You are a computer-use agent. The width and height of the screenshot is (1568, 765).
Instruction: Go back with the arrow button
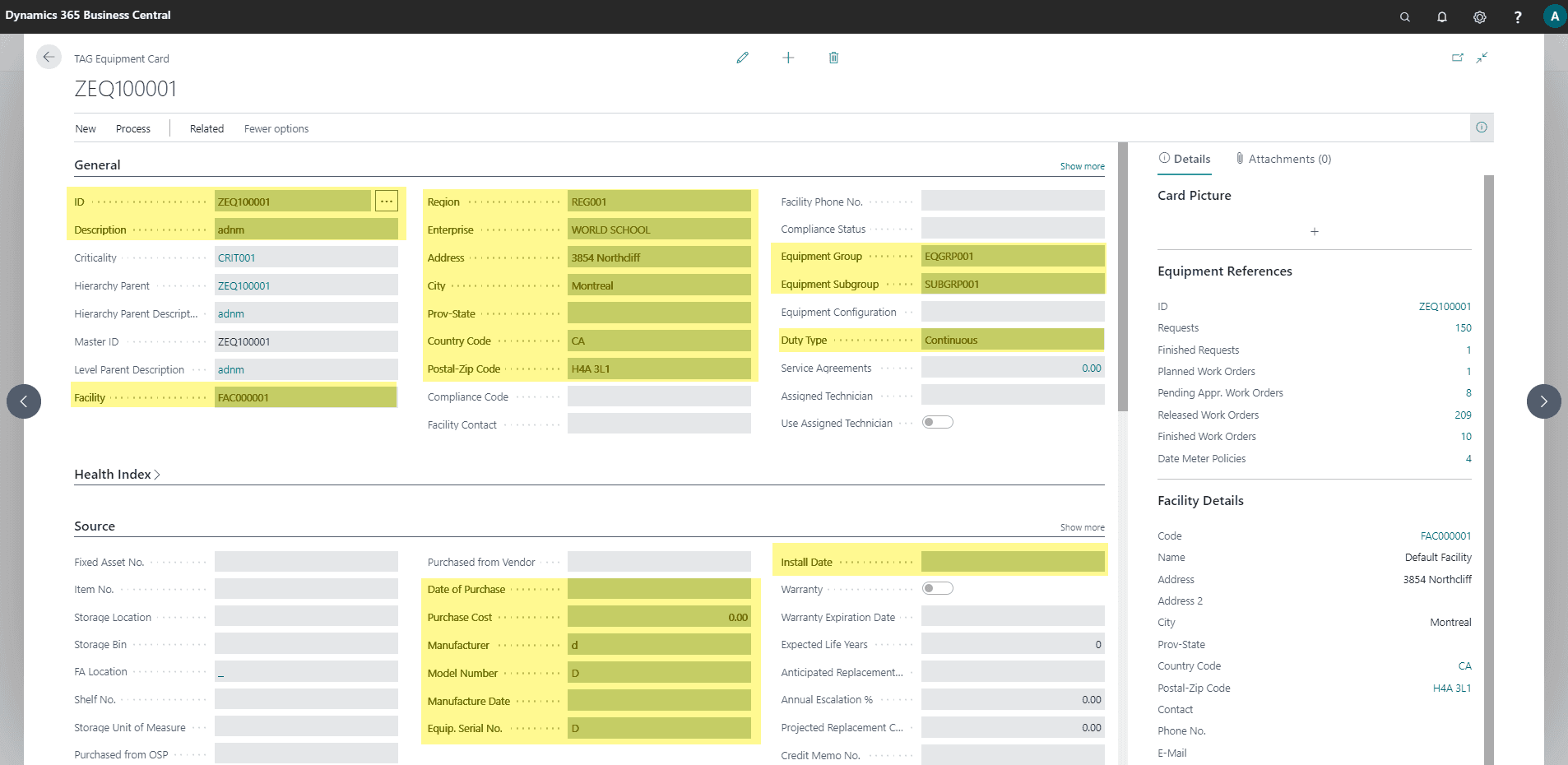point(49,57)
